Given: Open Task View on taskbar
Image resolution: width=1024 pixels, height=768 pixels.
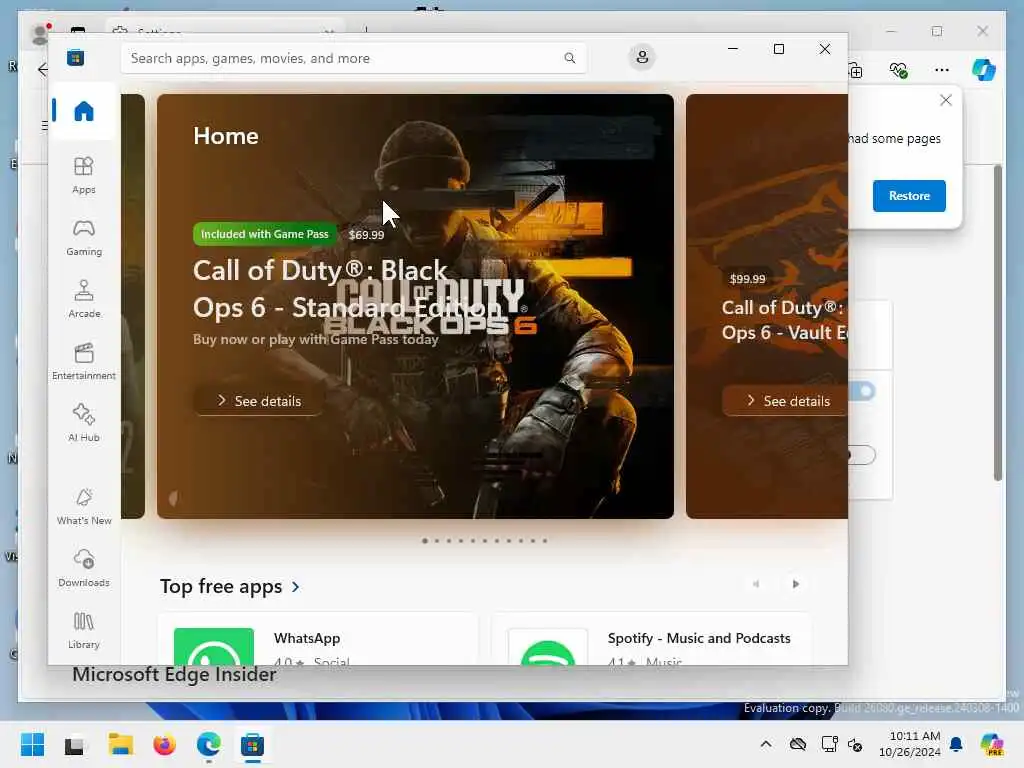Looking at the screenshot, I should tap(74, 744).
